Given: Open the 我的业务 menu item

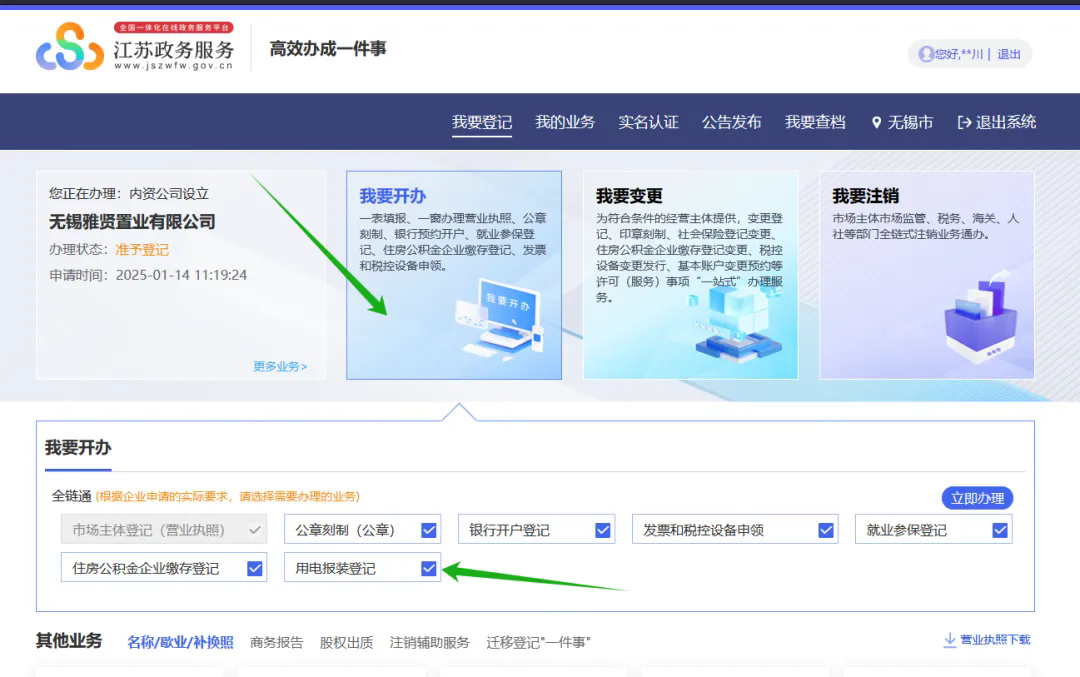Looking at the screenshot, I should coord(565,122).
